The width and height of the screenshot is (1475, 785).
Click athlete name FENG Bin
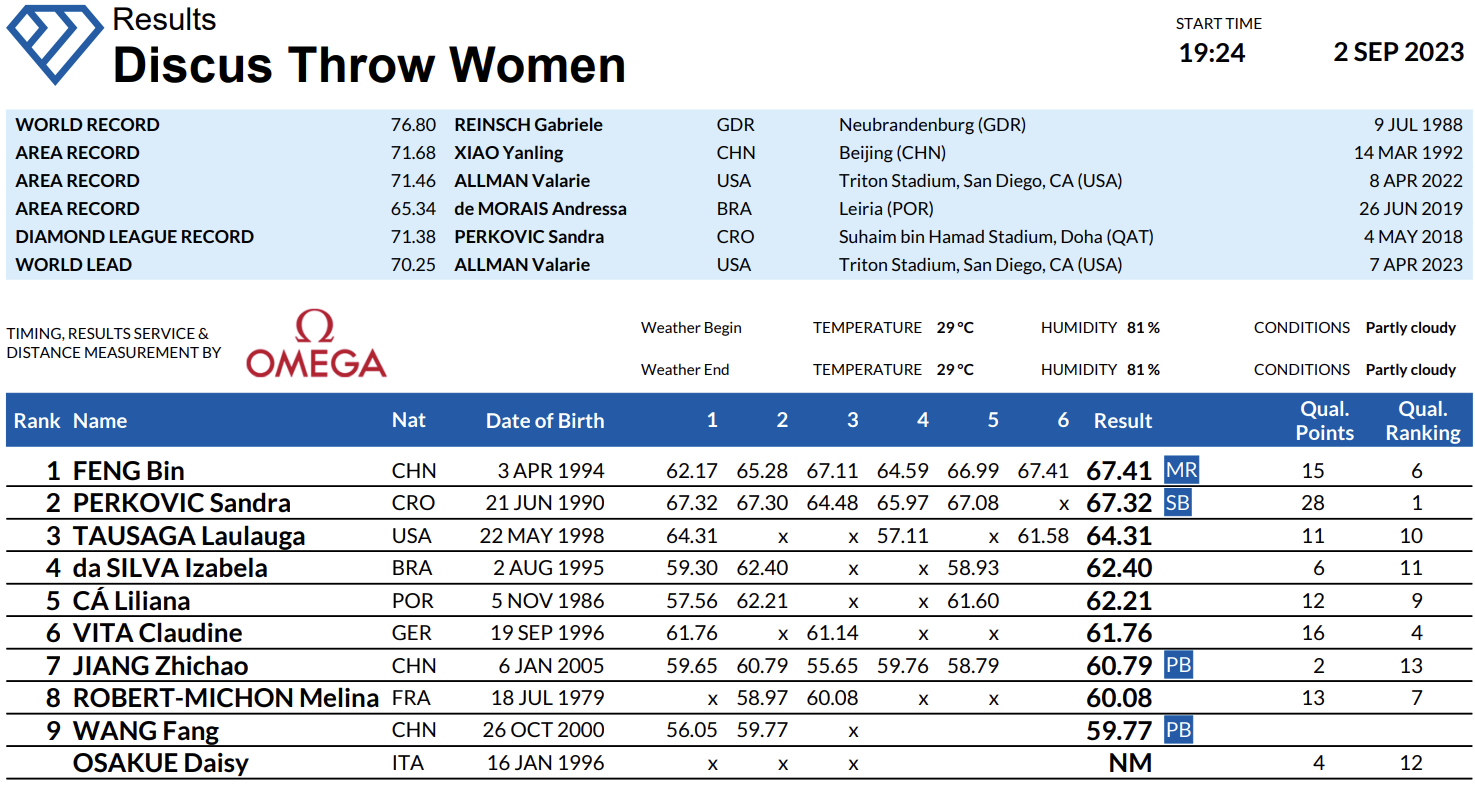pos(129,471)
